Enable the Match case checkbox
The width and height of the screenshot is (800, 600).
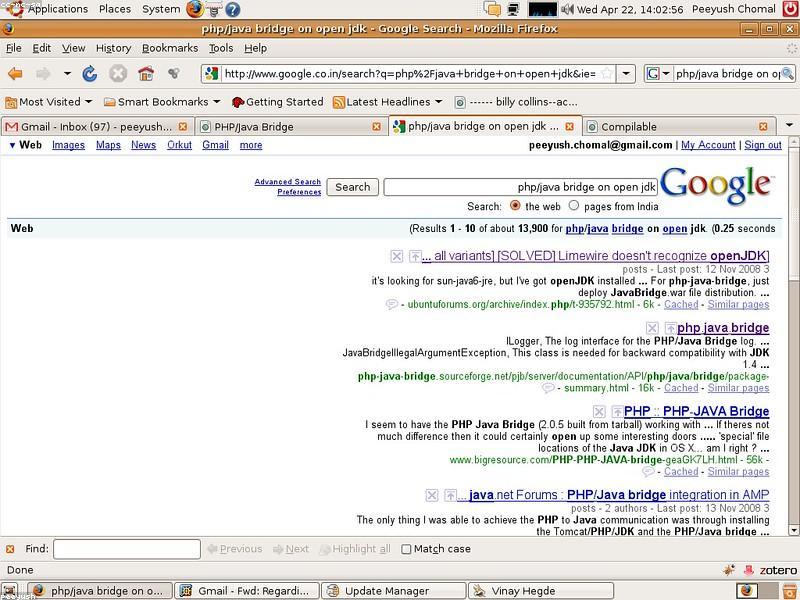coord(406,549)
